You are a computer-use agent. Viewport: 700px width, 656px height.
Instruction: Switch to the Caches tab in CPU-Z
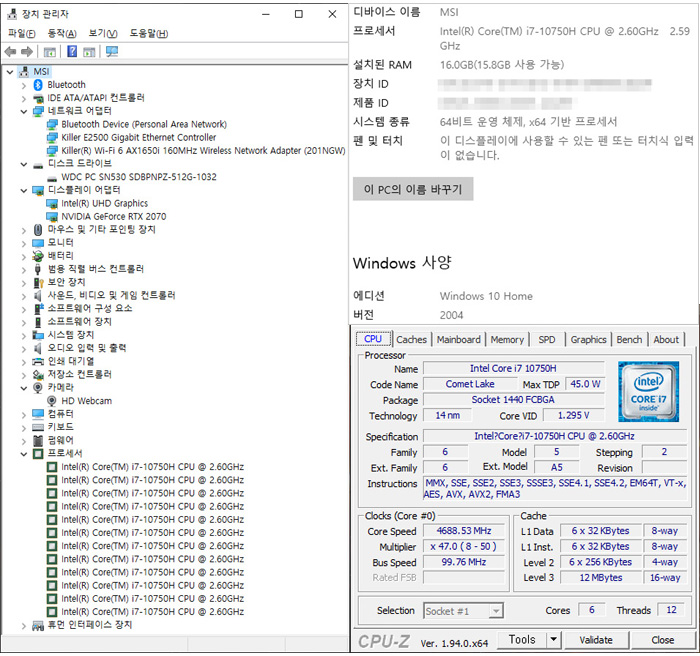click(411, 340)
